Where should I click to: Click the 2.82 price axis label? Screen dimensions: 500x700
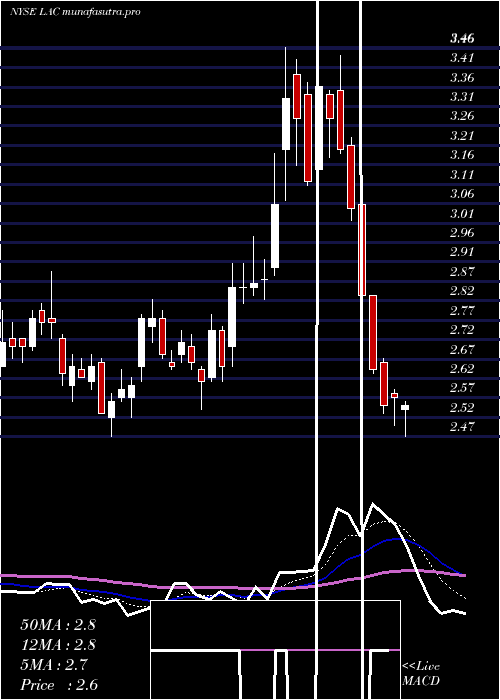[462, 291]
